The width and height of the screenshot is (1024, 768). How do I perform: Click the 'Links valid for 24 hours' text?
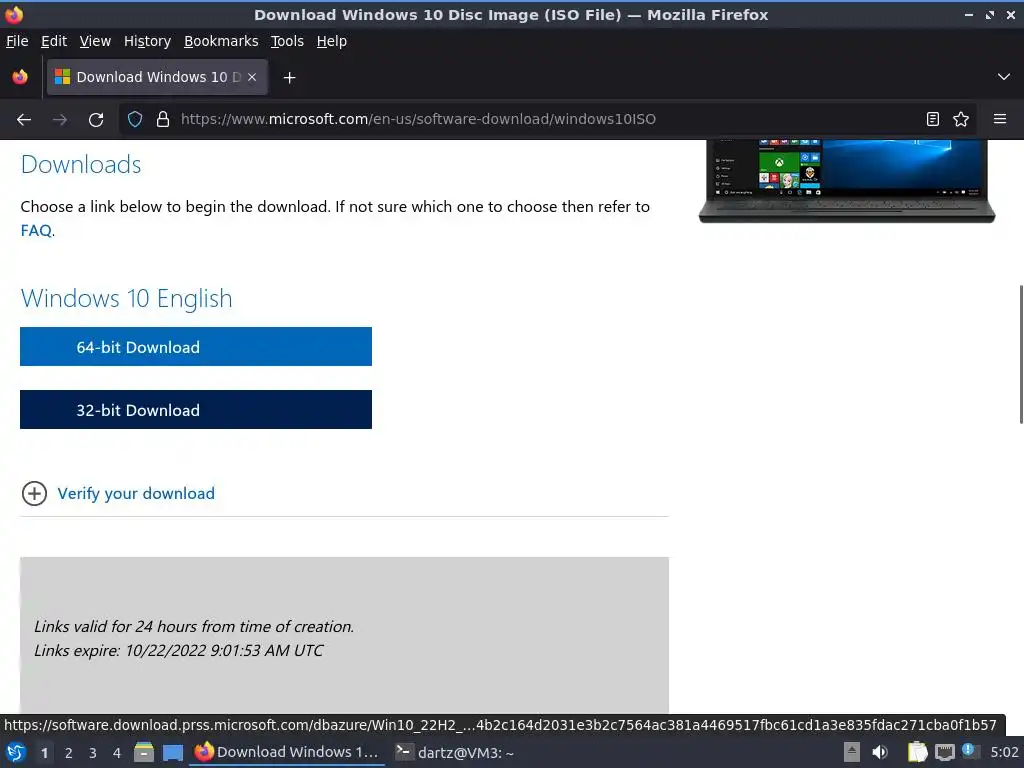tap(194, 626)
